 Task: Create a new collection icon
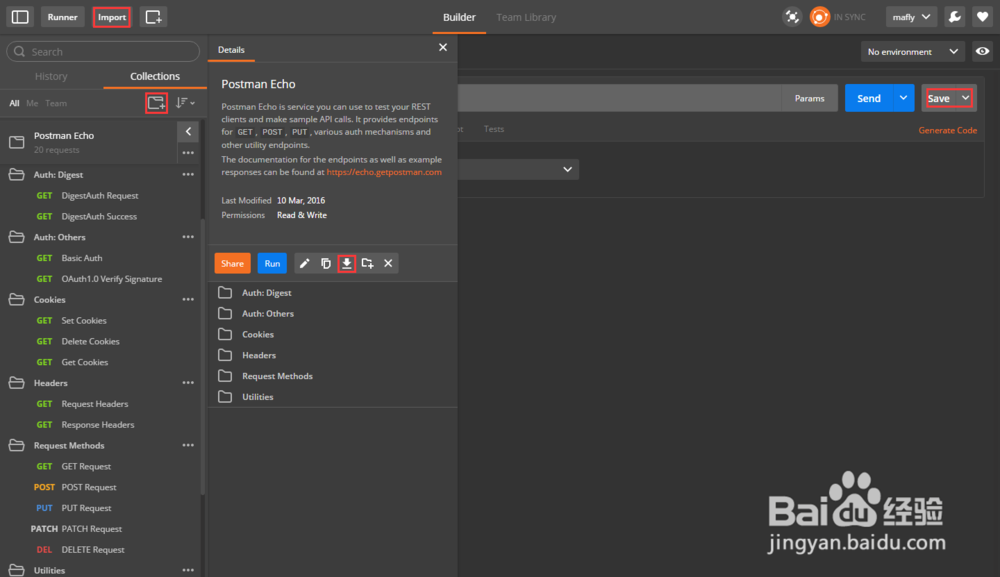156,103
